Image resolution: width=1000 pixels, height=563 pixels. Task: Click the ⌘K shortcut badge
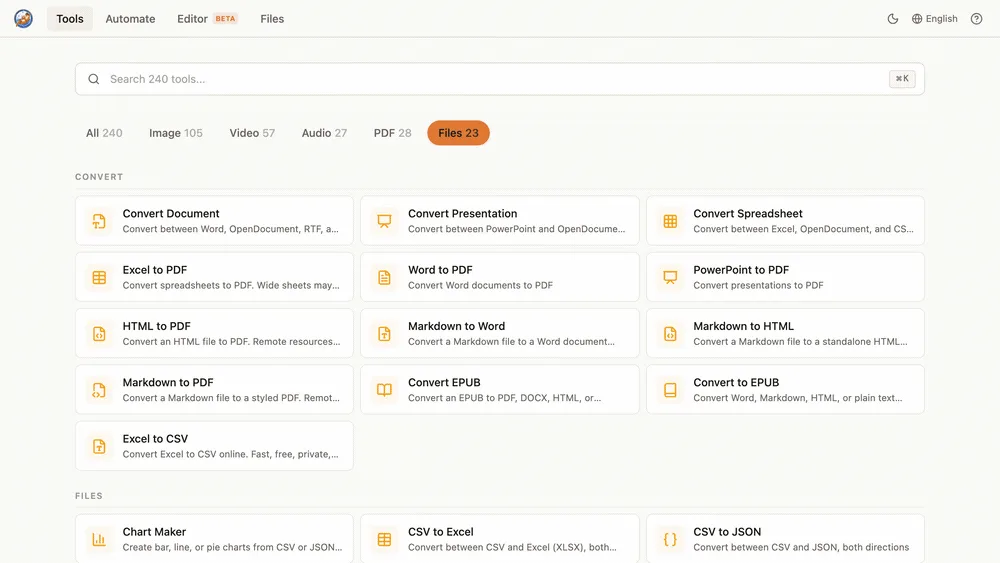(902, 78)
